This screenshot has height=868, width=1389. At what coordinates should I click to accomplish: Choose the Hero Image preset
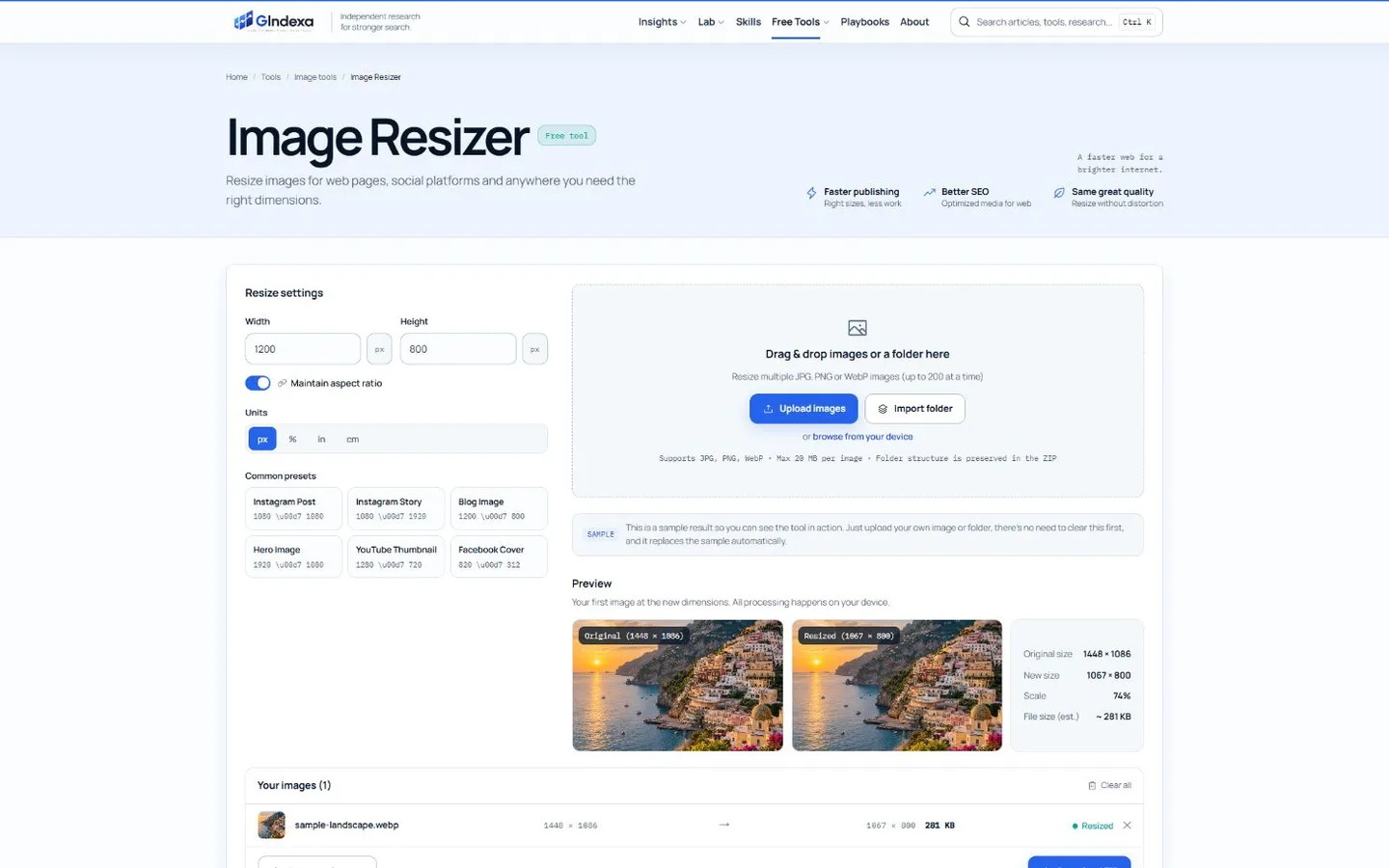293,556
